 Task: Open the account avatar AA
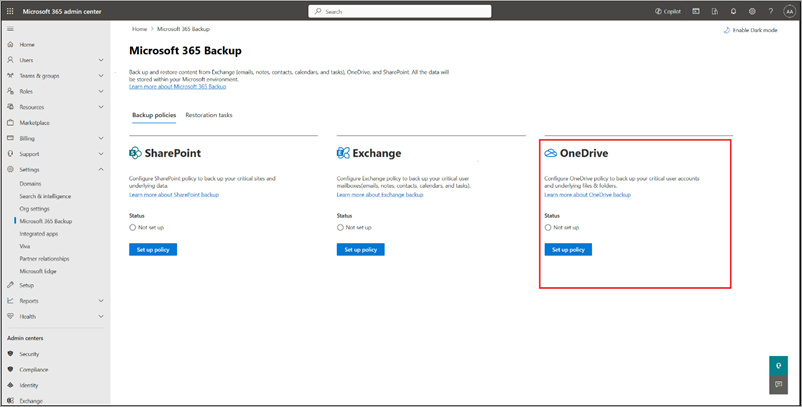(x=789, y=11)
